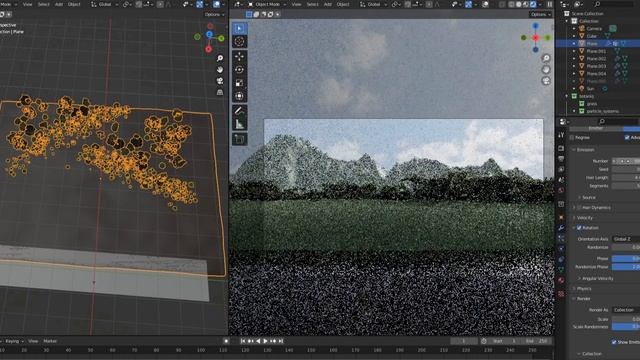Open the Physics properties tab icon
This screenshot has height=360, width=640.
coord(561,249)
